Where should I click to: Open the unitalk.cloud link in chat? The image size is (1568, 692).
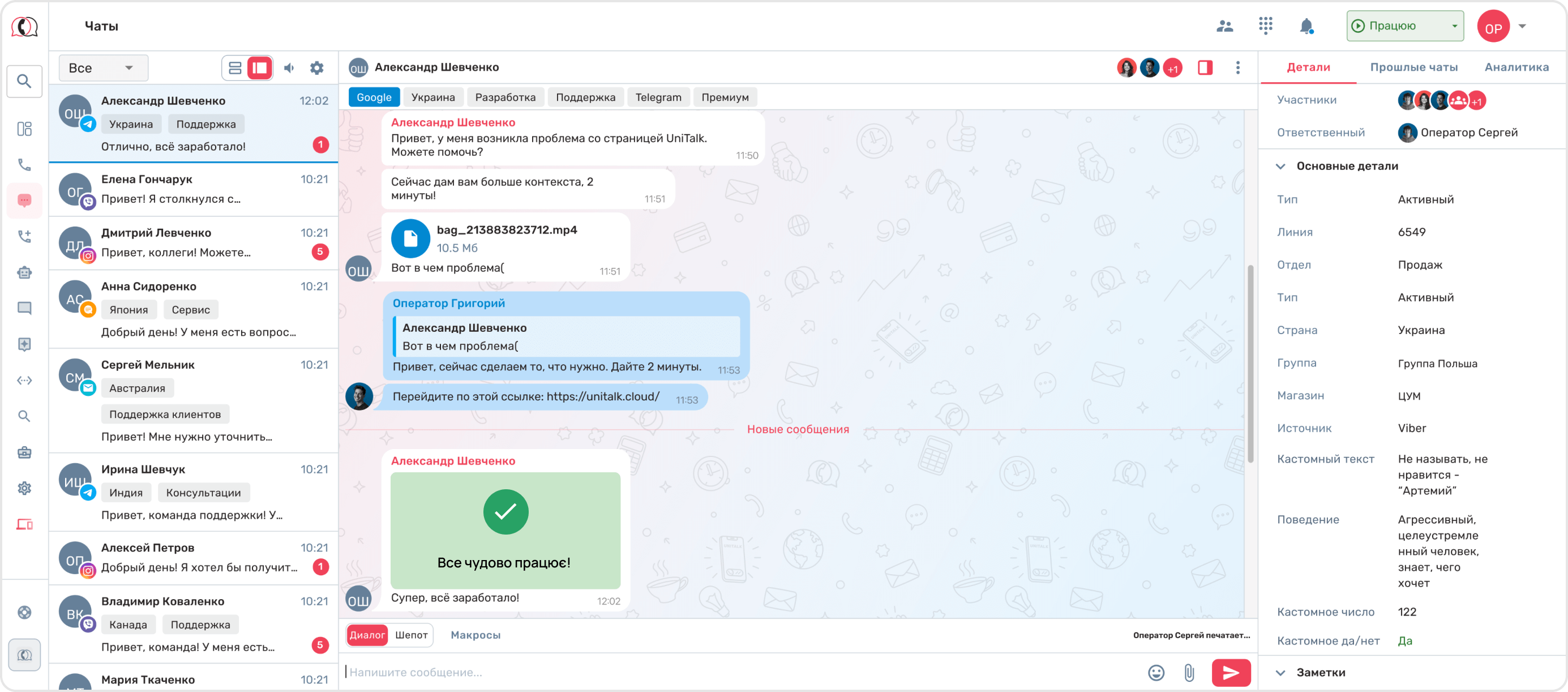click(x=603, y=396)
